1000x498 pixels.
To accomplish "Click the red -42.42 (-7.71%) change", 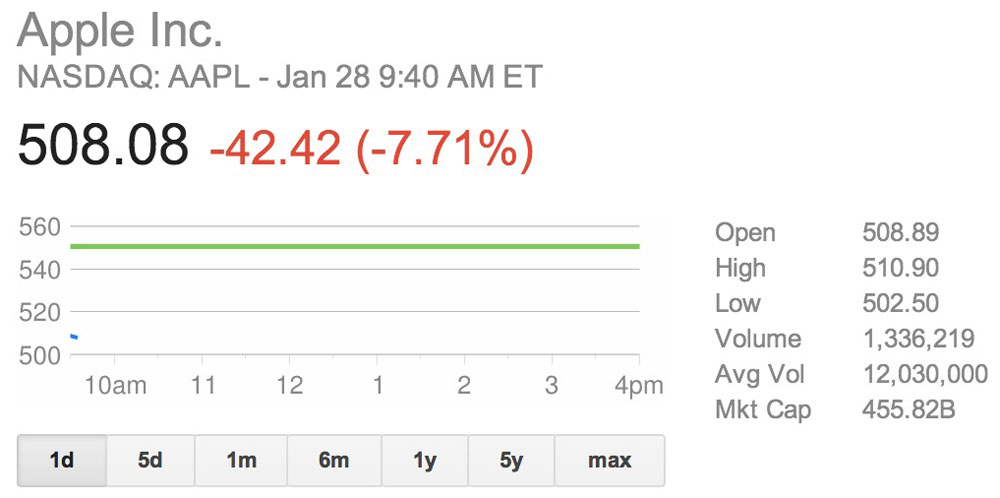I will pos(371,148).
